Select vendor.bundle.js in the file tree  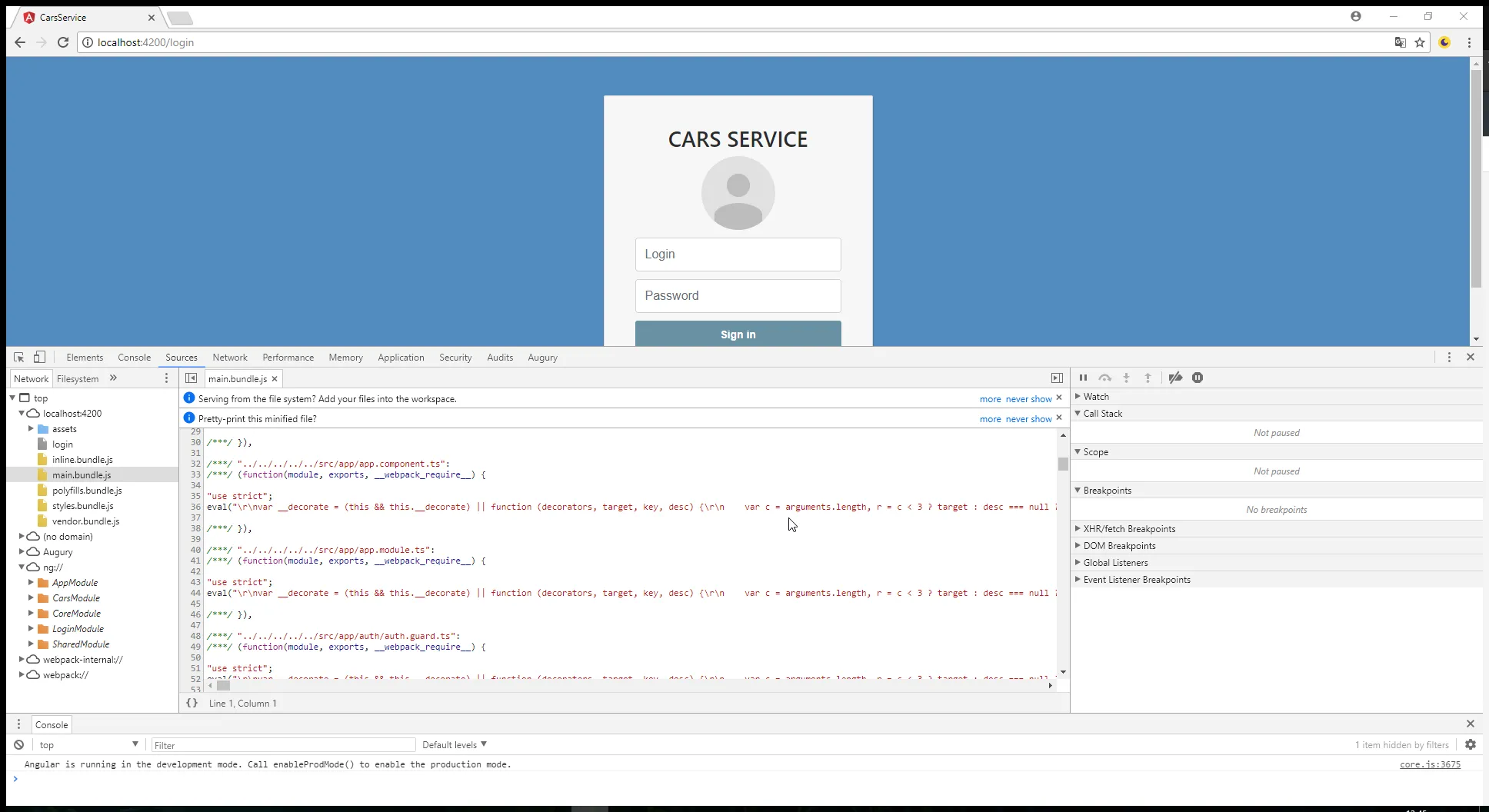coord(85,521)
